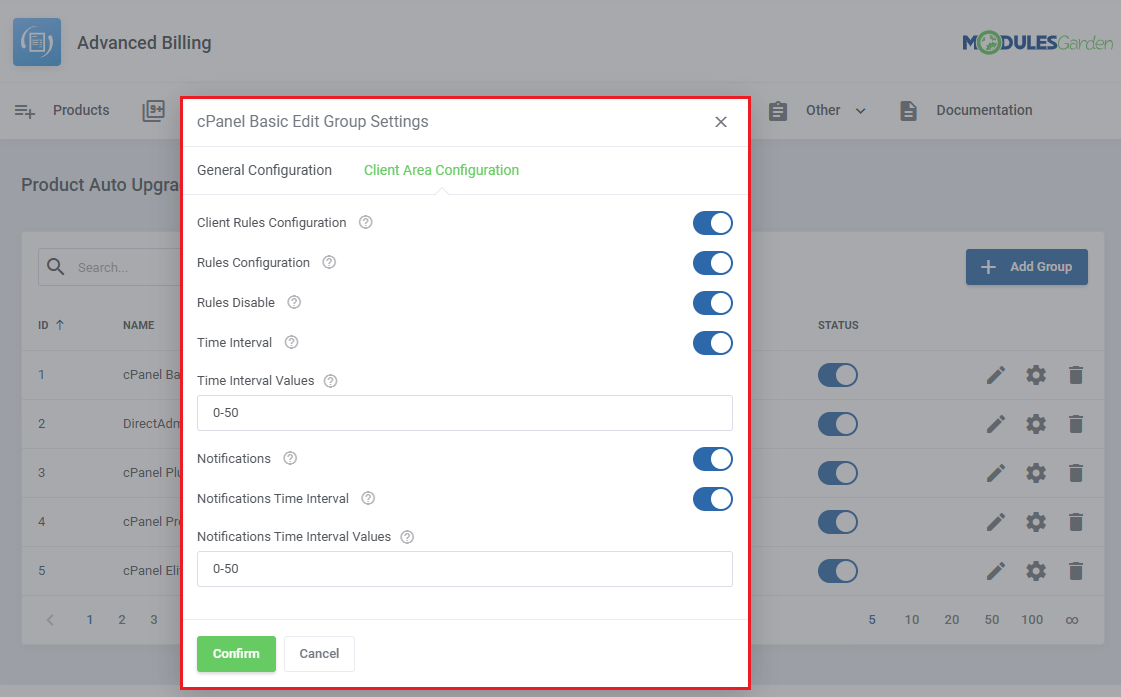Screen dimensions: 1121x697
Task: Toggle the Time Interval switch
Action: point(713,343)
